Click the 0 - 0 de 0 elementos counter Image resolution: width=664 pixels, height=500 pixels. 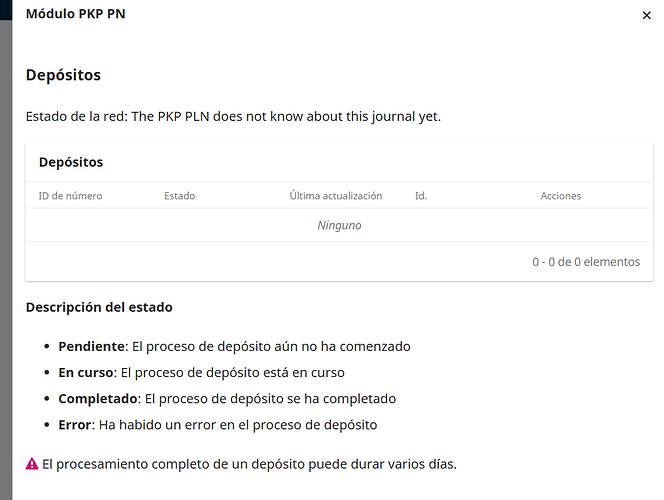pos(586,262)
